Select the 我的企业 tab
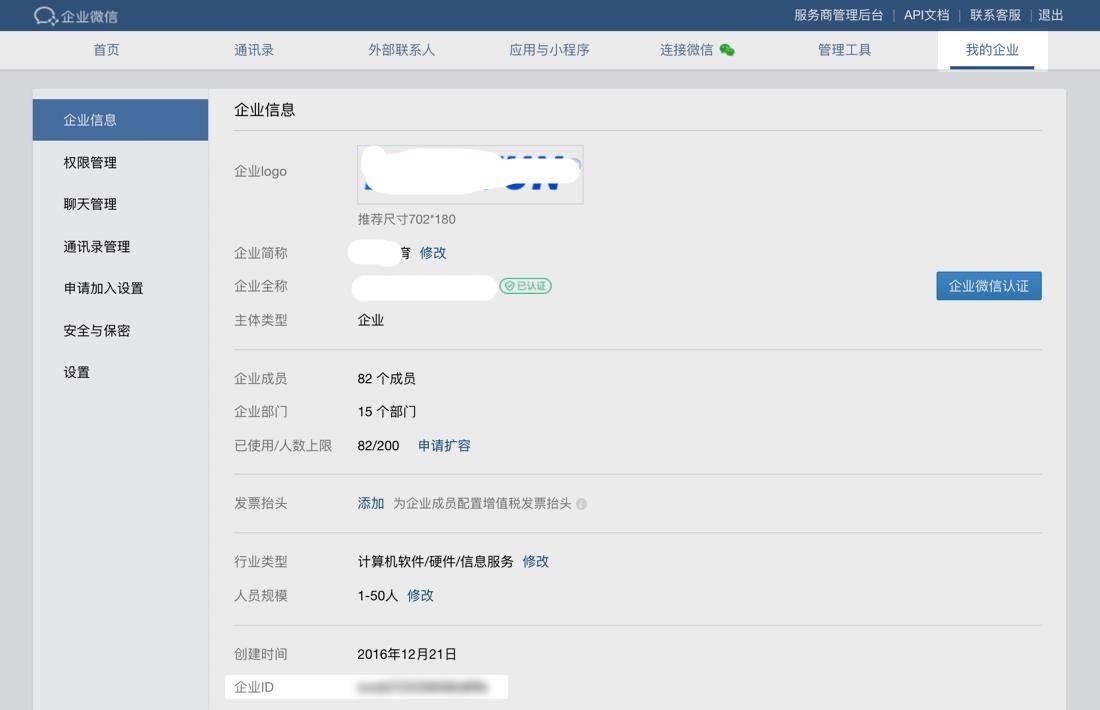This screenshot has width=1100, height=710. tap(992, 50)
